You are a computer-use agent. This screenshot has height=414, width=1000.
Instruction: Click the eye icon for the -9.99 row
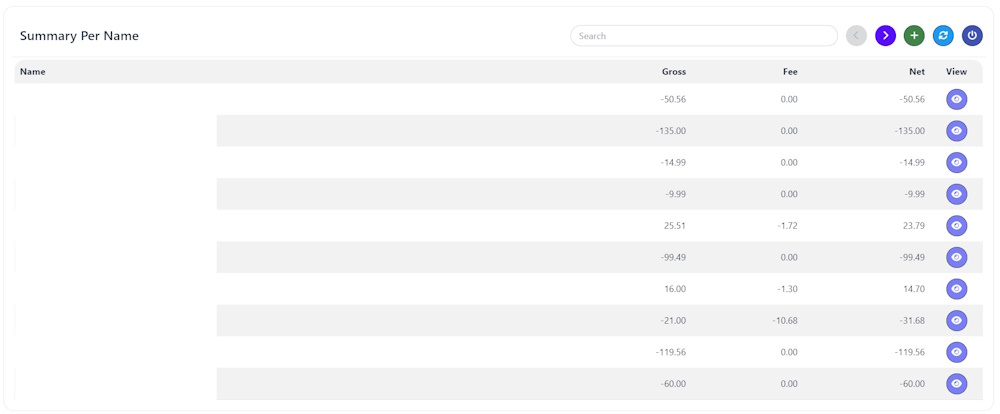point(957,194)
